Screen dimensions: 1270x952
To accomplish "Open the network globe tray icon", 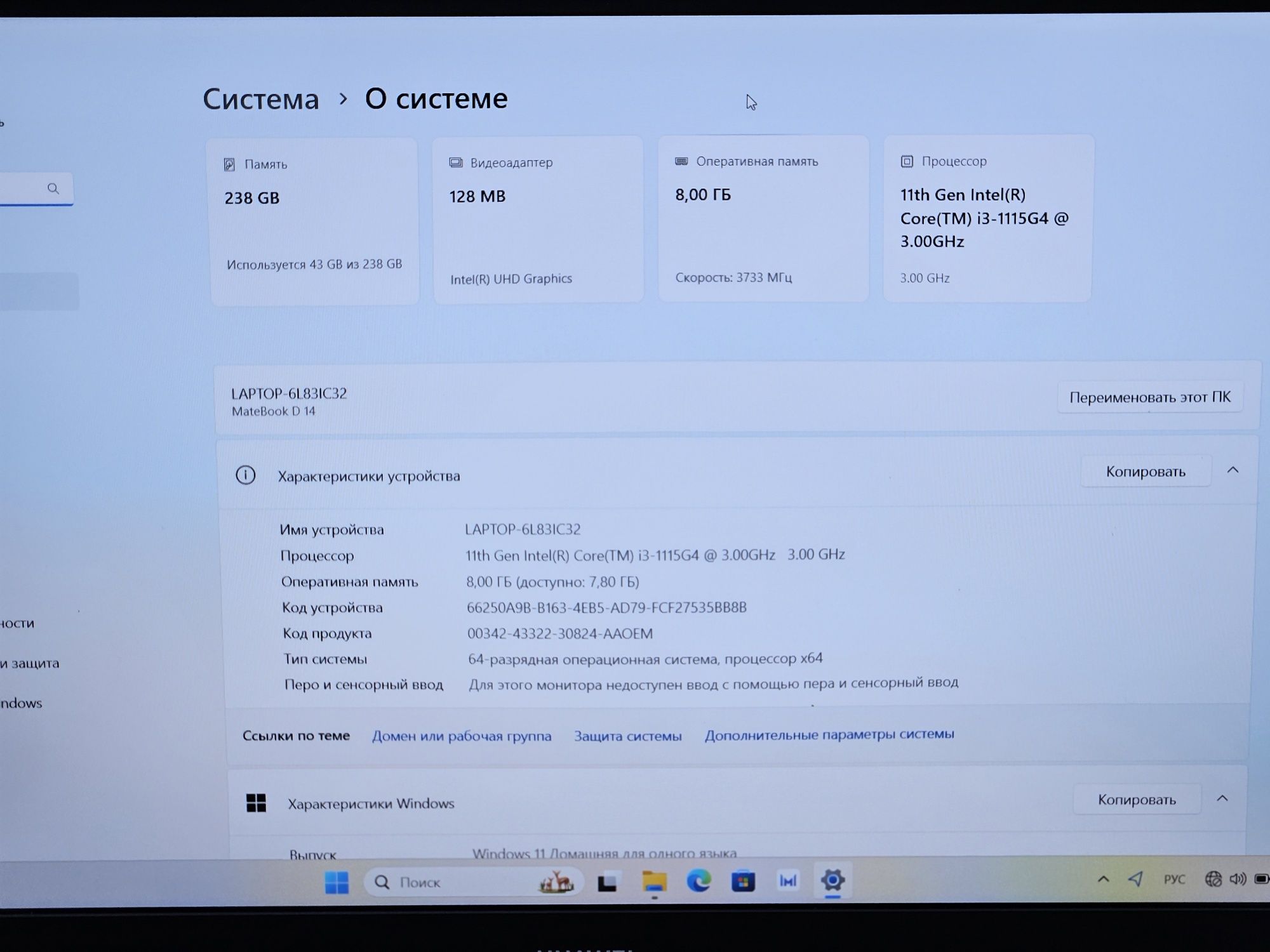I will pyautogui.click(x=1213, y=879).
